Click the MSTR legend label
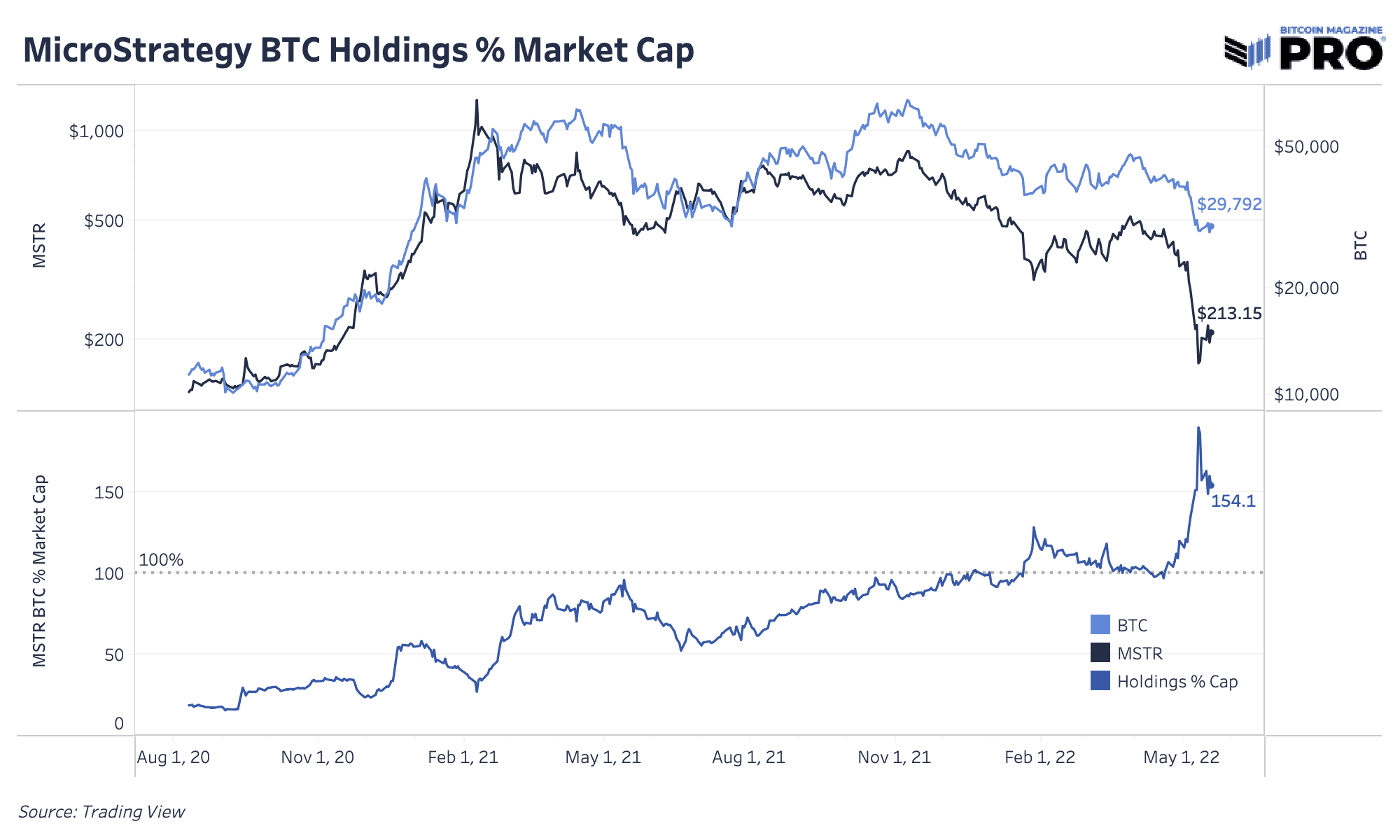Image resolution: width=1400 pixels, height=840 pixels. (1140, 654)
